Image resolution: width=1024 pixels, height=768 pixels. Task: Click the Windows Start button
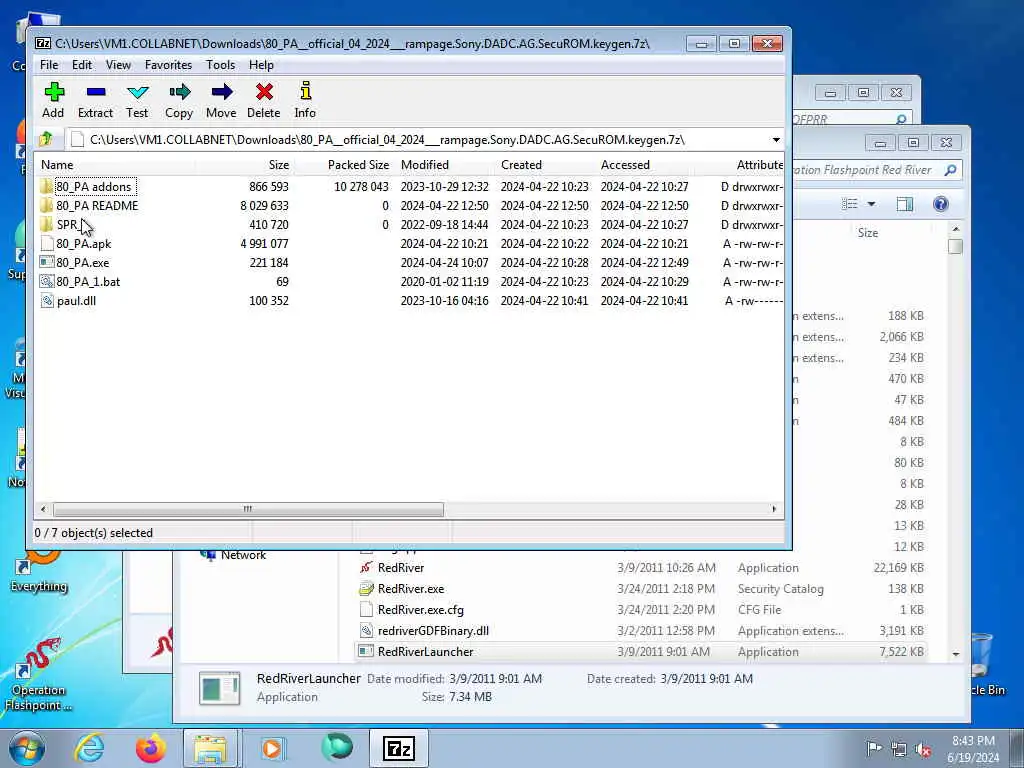(27, 748)
